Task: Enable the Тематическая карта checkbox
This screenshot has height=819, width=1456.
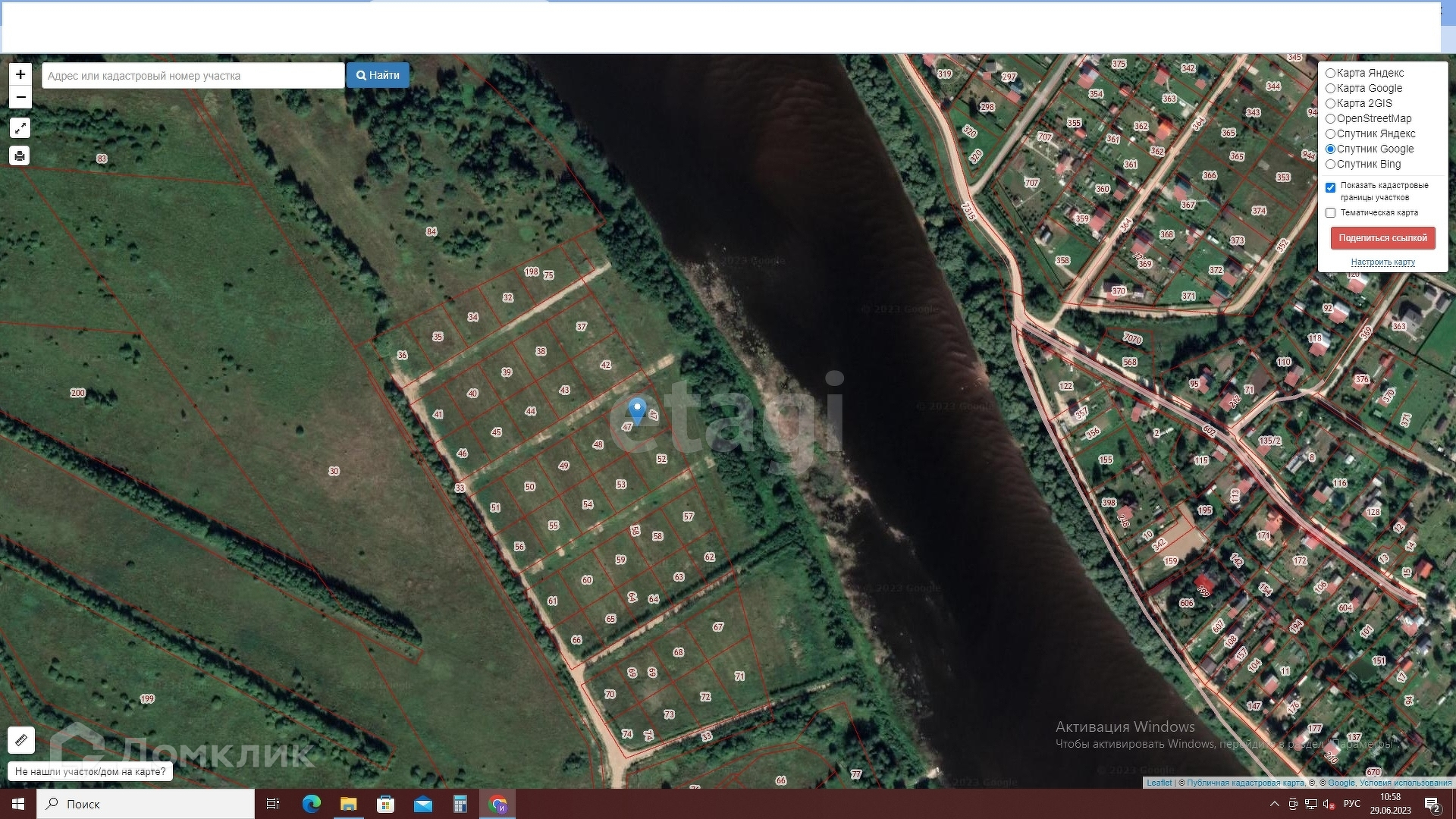Action: click(1330, 213)
